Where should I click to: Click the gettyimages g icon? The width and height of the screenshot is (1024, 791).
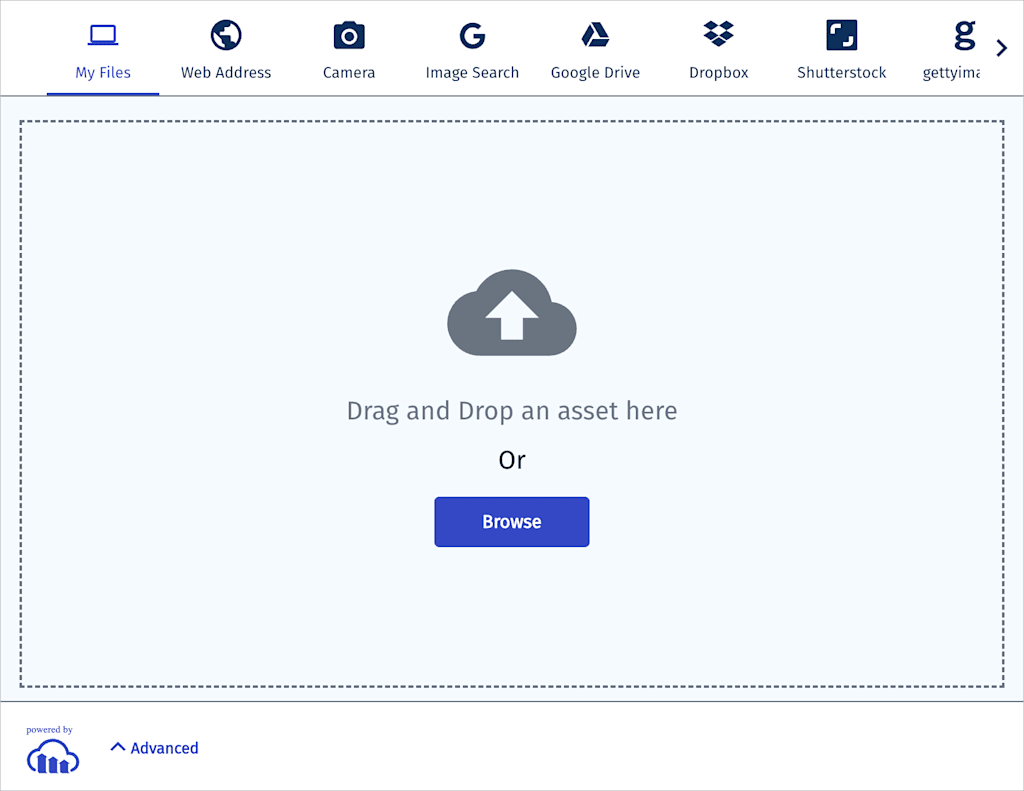click(x=962, y=33)
